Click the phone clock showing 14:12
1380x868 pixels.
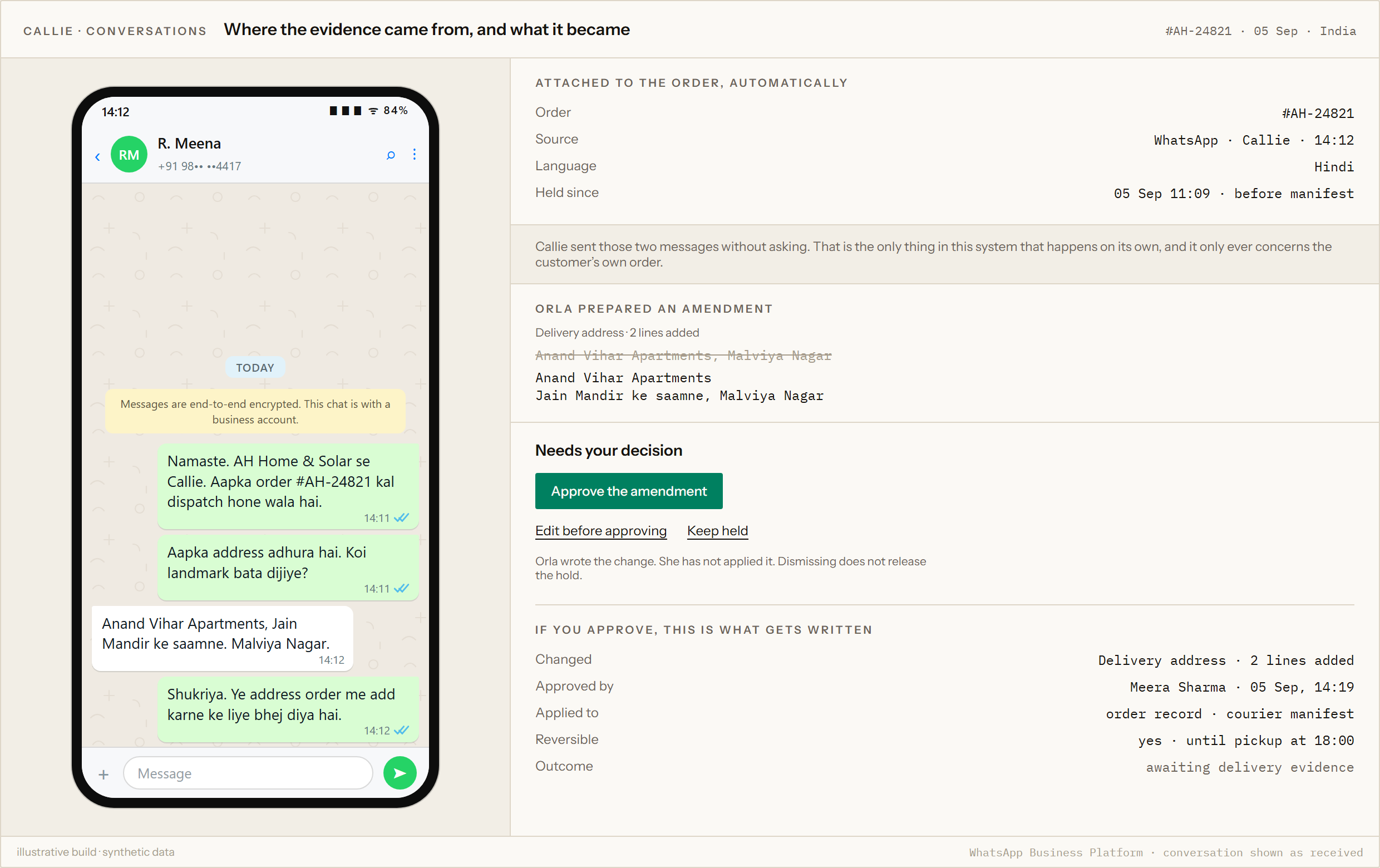pos(116,112)
